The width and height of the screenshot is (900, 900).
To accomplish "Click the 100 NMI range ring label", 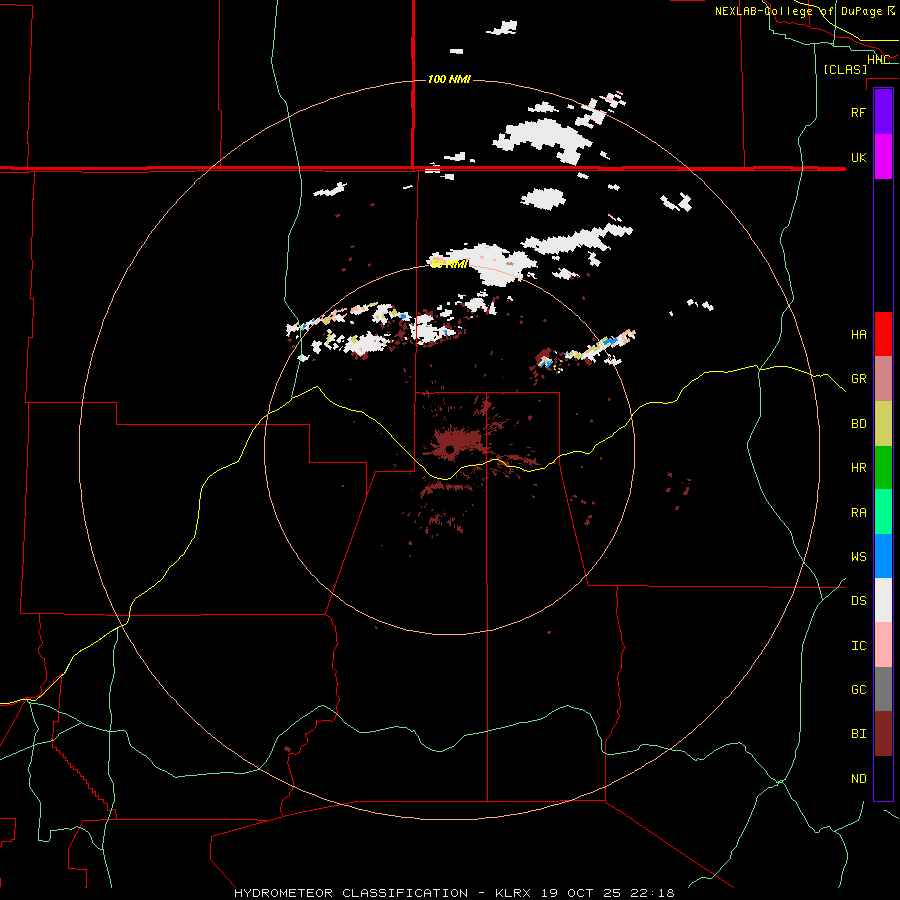I will 449,79.
